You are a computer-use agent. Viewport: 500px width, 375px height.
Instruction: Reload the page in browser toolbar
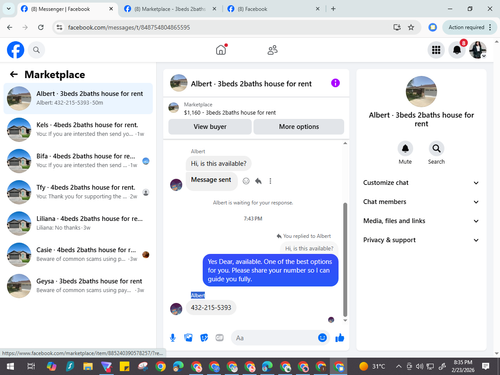(x=41, y=27)
